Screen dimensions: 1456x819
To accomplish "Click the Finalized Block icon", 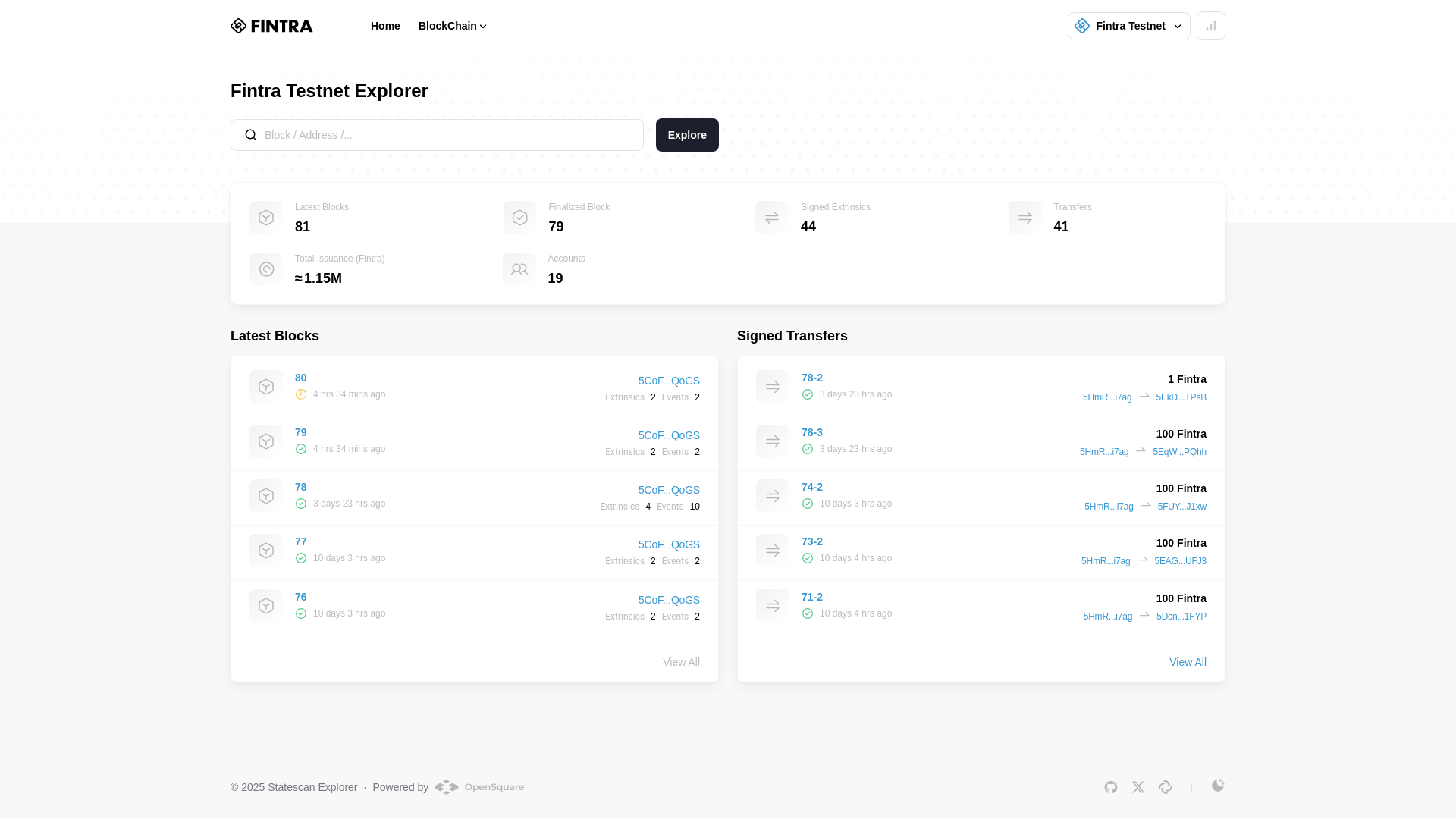I will [519, 218].
